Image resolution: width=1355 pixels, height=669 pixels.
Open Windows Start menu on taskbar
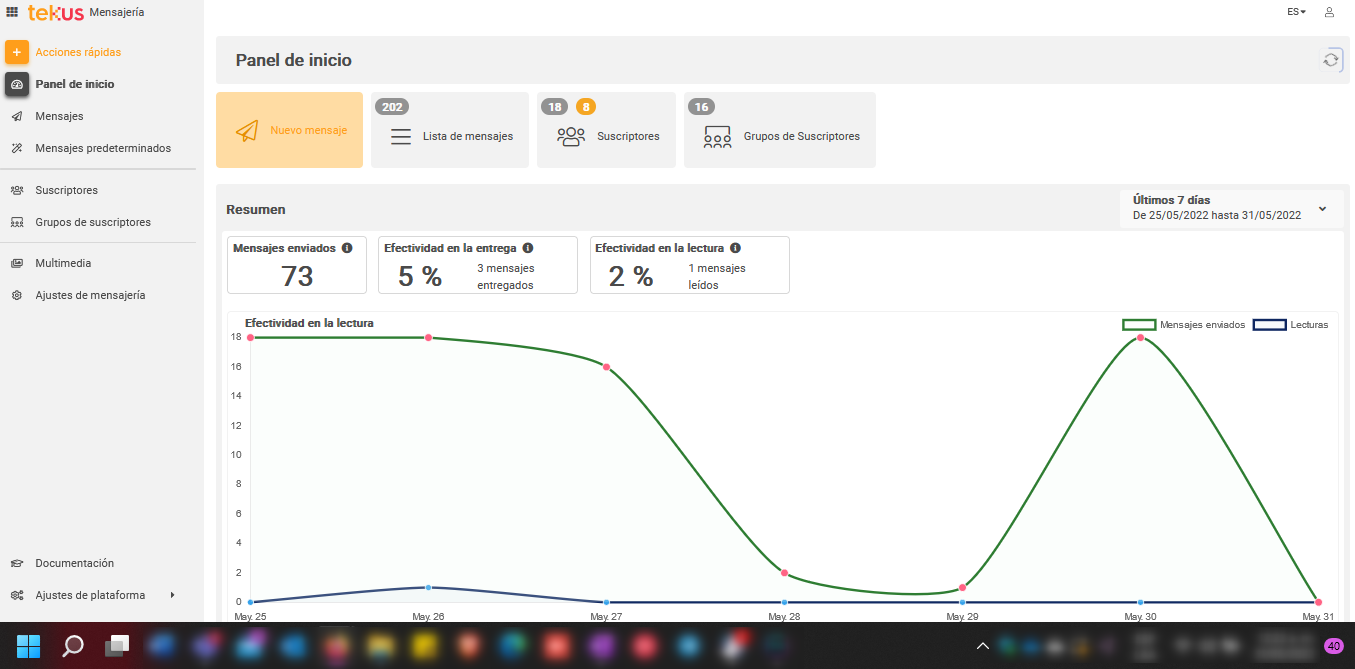coord(29,646)
